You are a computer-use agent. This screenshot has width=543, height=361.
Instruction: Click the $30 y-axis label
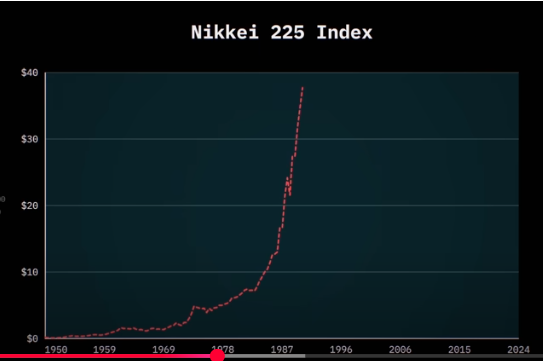(x=29, y=139)
